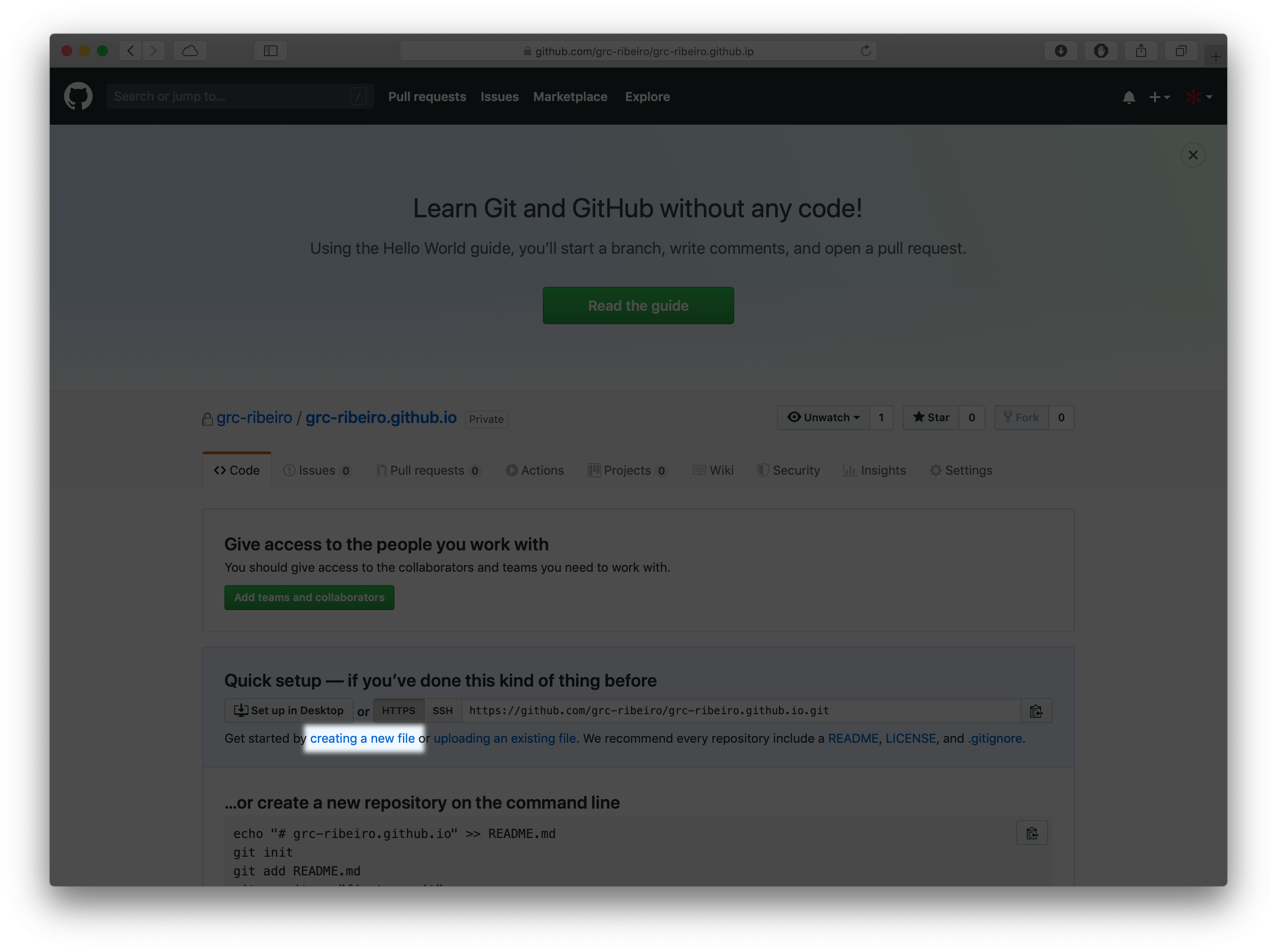This screenshot has width=1277, height=952.
Task: Click the repository clone URL field
Action: [741, 711]
